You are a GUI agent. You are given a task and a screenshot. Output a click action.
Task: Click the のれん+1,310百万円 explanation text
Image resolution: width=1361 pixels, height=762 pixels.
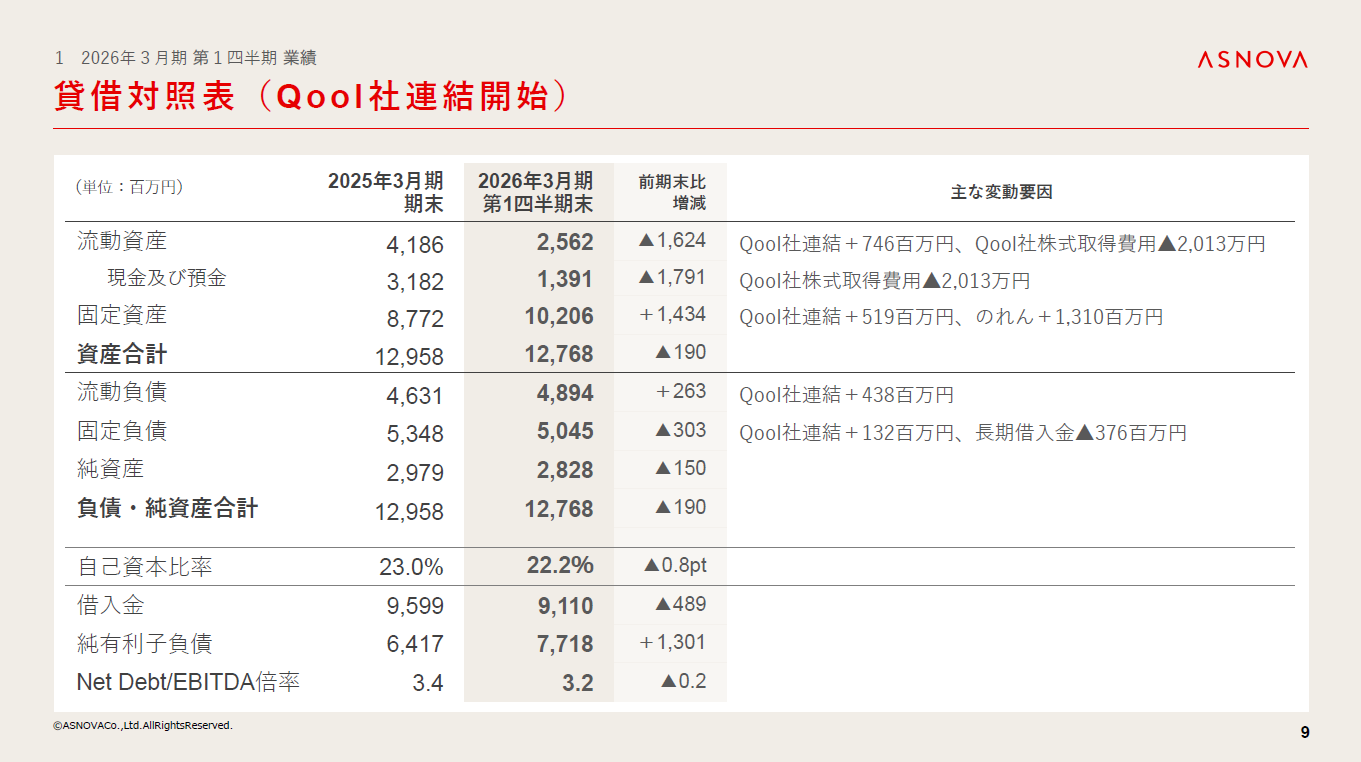pos(1069,318)
